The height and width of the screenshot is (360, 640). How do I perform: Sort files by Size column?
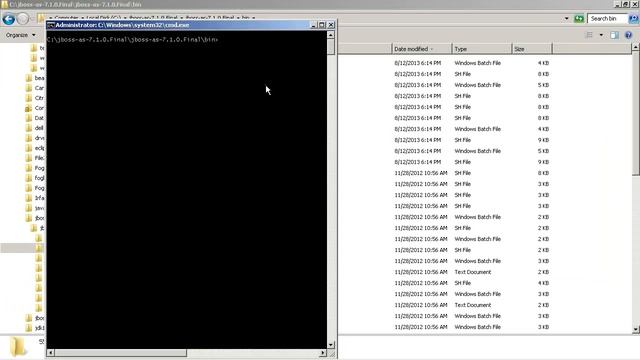(532, 49)
